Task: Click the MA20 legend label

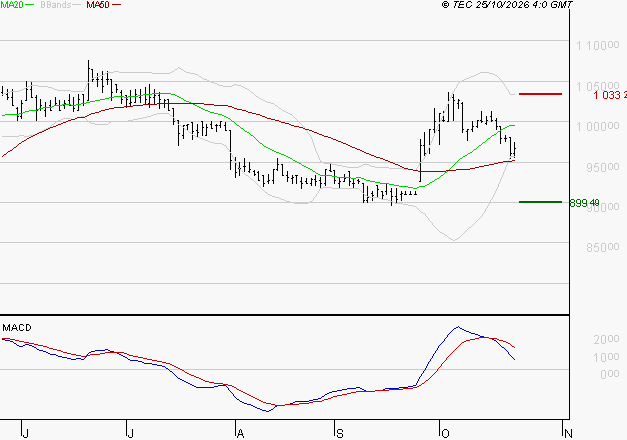Action: click(x=12, y=5)
